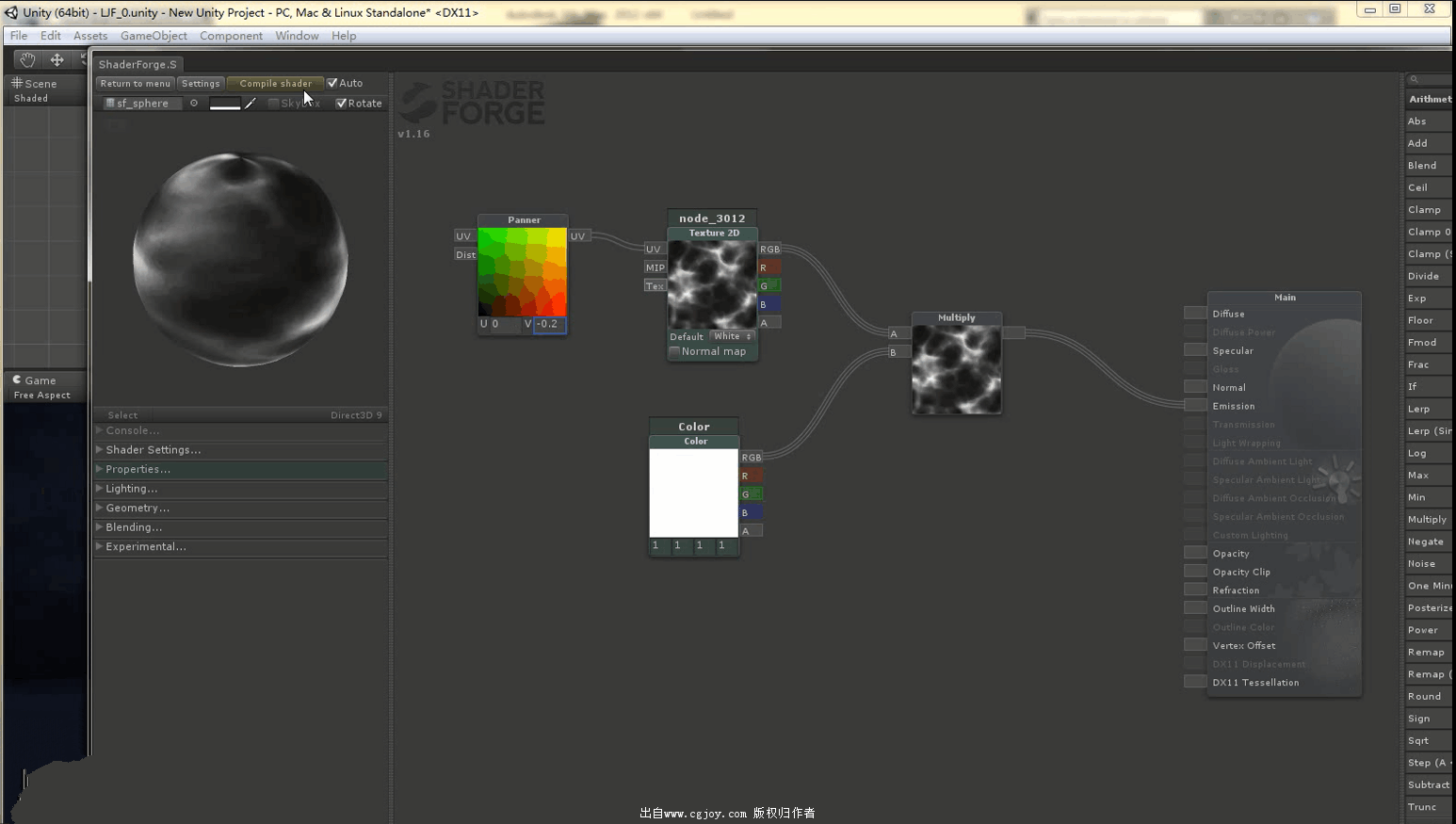Click the Multiply node output port

[x=1013, y=332]
